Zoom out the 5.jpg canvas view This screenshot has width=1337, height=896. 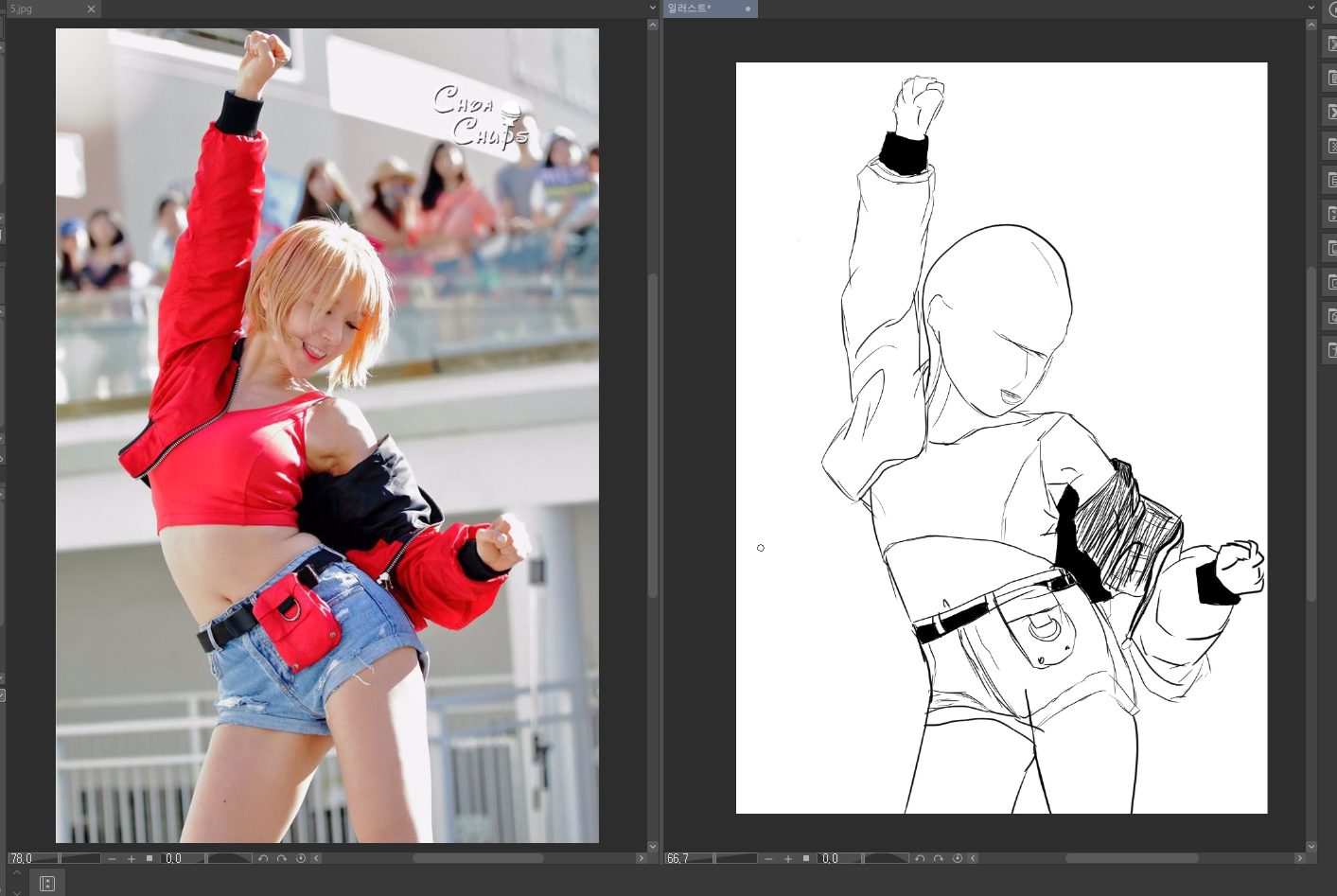(112, 858)
